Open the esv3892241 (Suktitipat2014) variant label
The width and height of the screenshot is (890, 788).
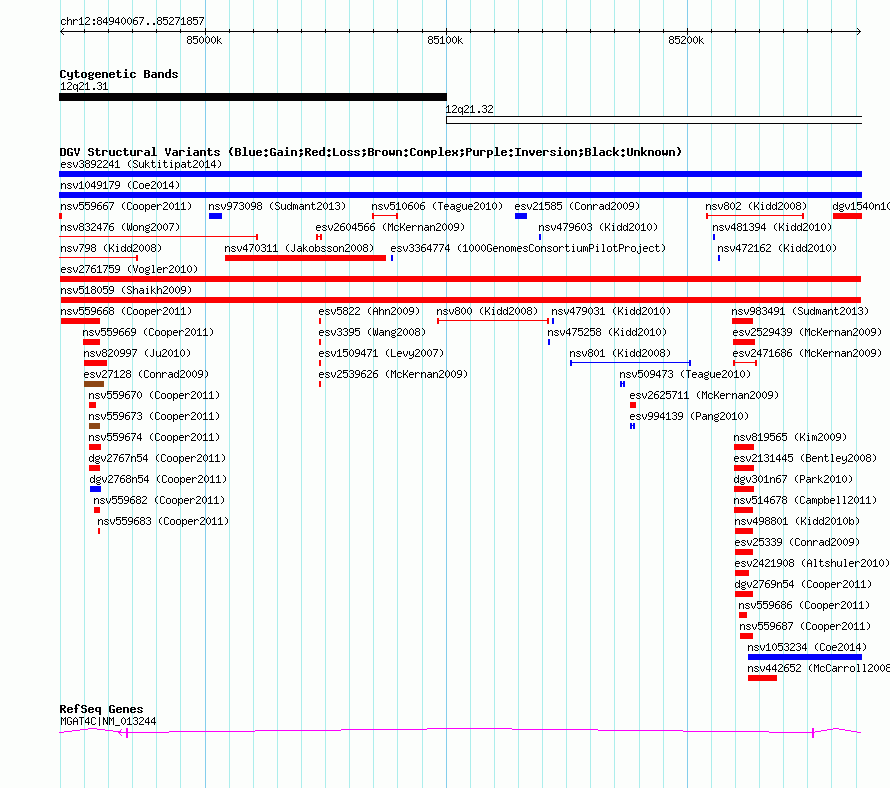coord(141,164)
